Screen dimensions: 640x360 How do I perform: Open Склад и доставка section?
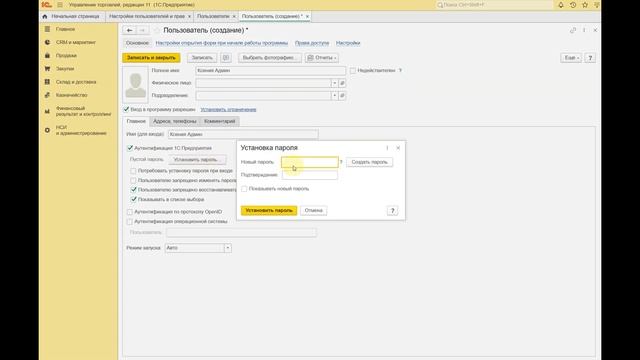pos(76,82)
